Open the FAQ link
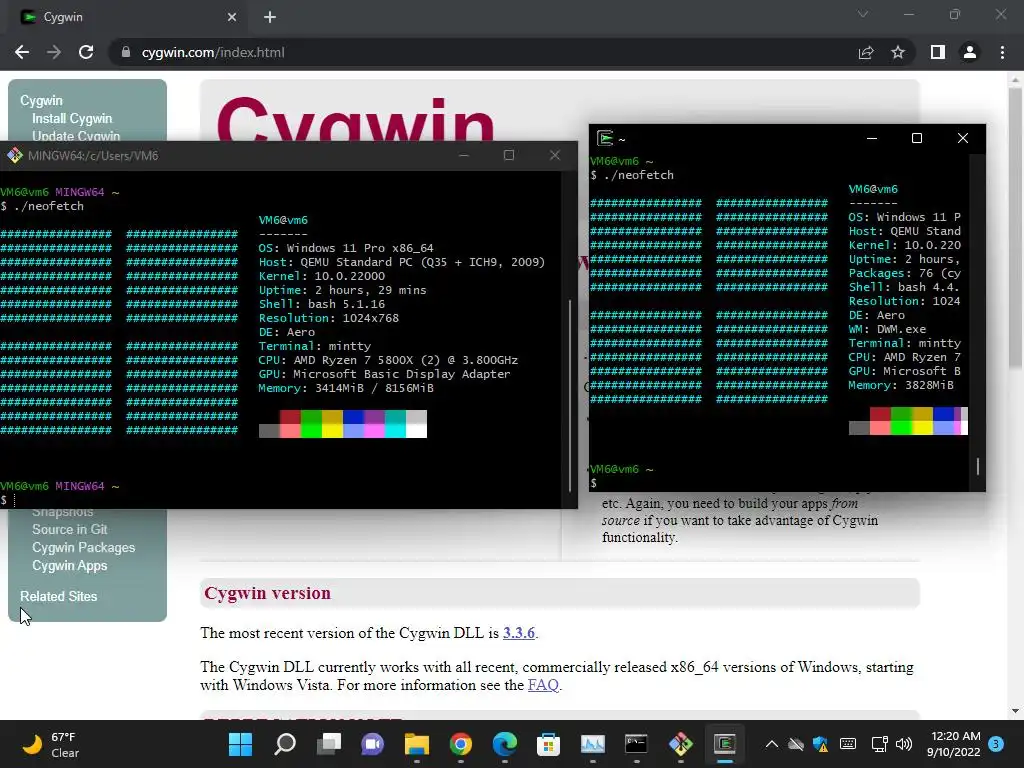This screenshot has width=1024, height=768. click(543, 685)
